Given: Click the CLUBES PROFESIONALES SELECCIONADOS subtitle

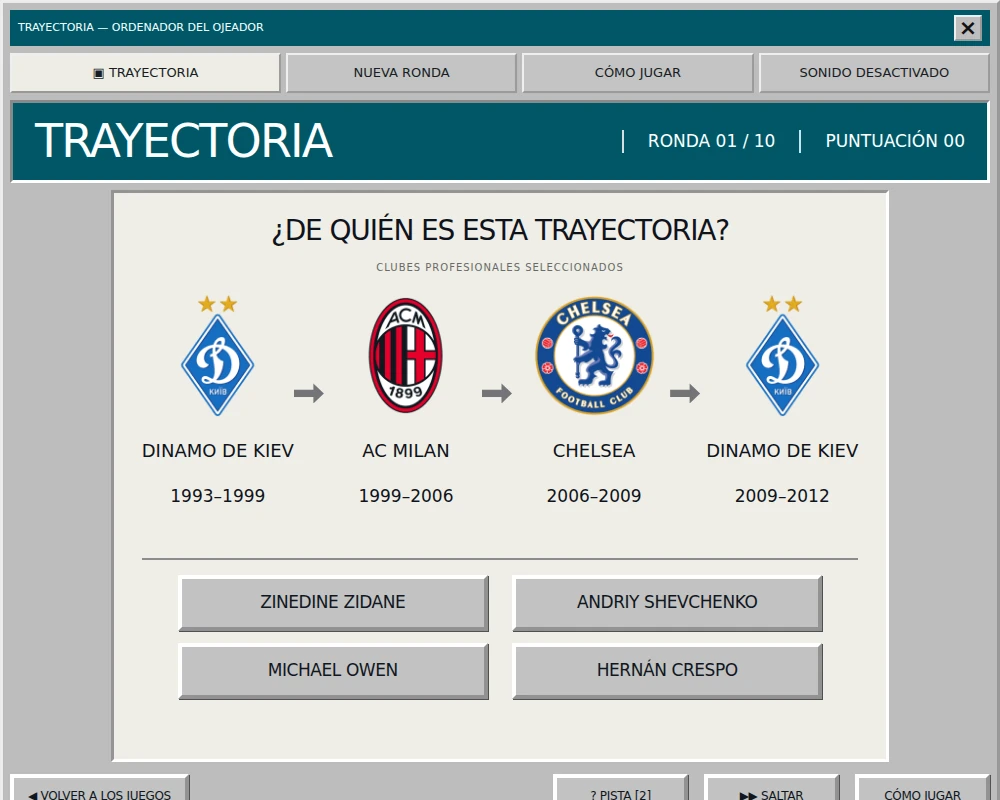Looking at the screenshot, I should pos(500,267).
